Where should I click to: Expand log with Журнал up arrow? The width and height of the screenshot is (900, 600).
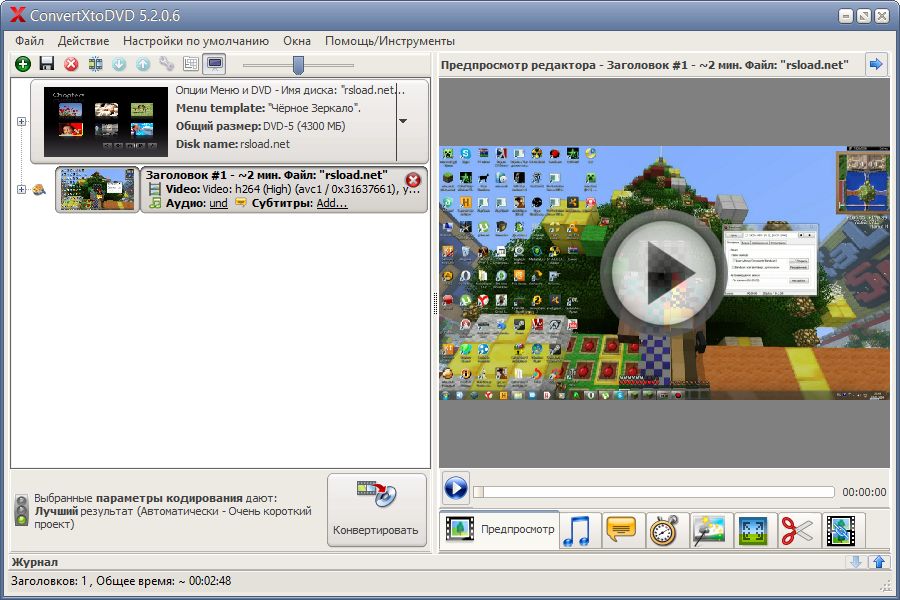(x=879, y=562)
